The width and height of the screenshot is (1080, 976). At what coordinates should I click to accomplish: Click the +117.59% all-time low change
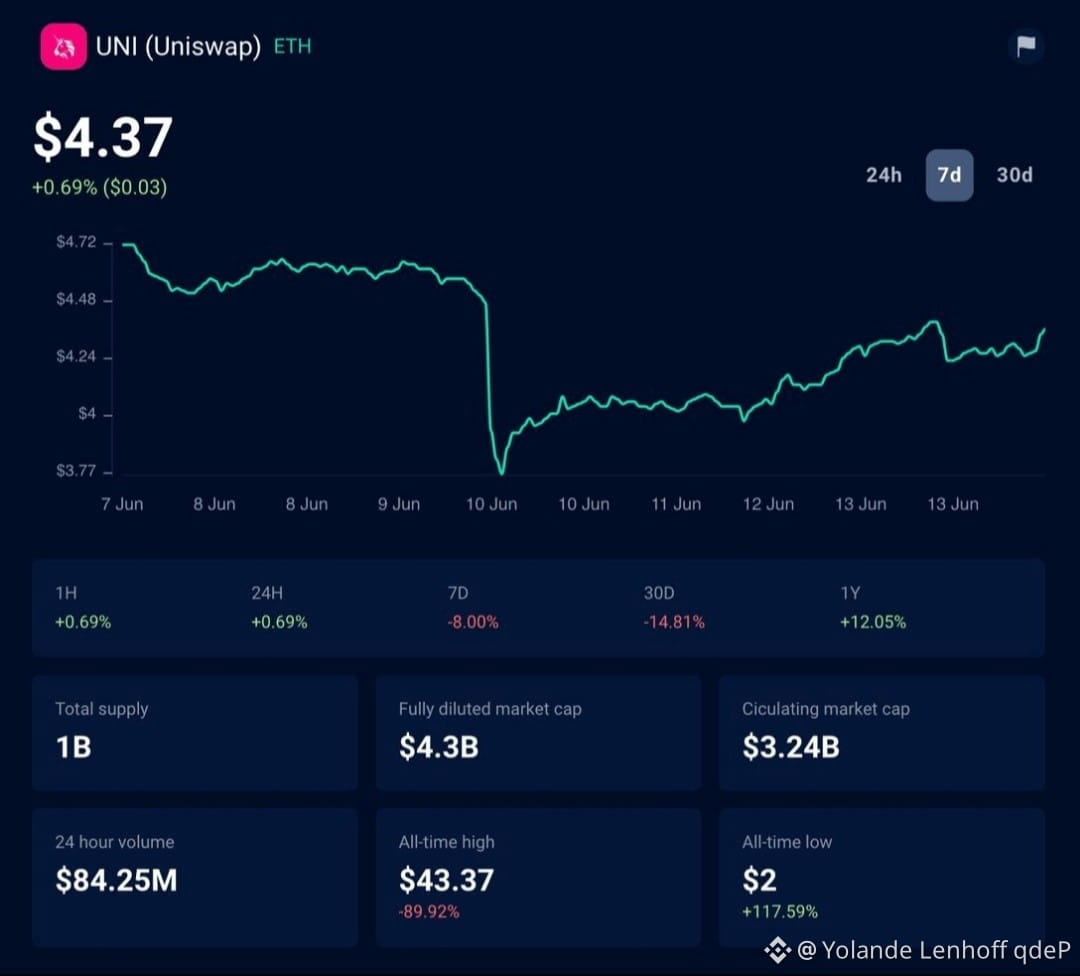coord(780,912)
